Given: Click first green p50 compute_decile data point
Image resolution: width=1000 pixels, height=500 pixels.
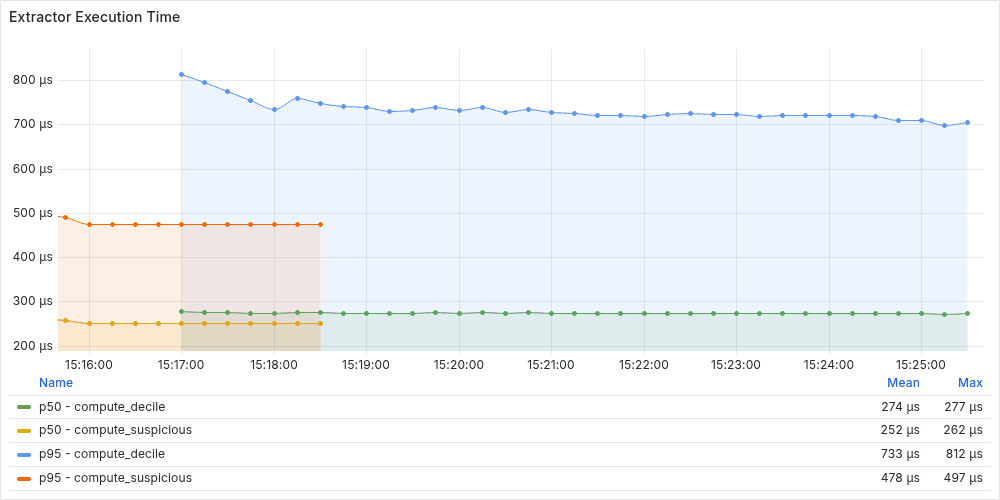Looking at the screenshot, I should 182,311.
